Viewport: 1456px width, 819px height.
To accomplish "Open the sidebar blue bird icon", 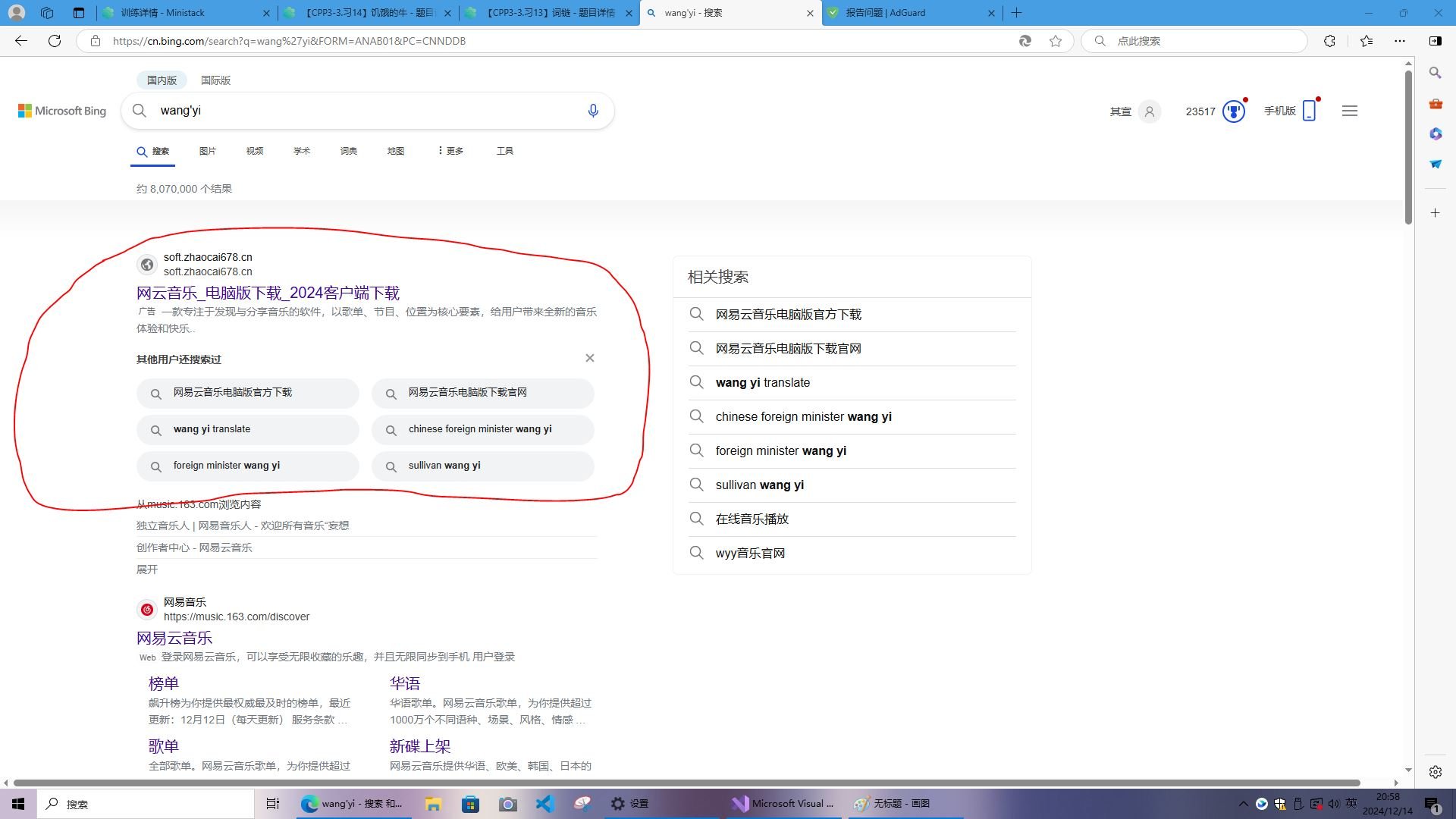I will (1436, 164).
